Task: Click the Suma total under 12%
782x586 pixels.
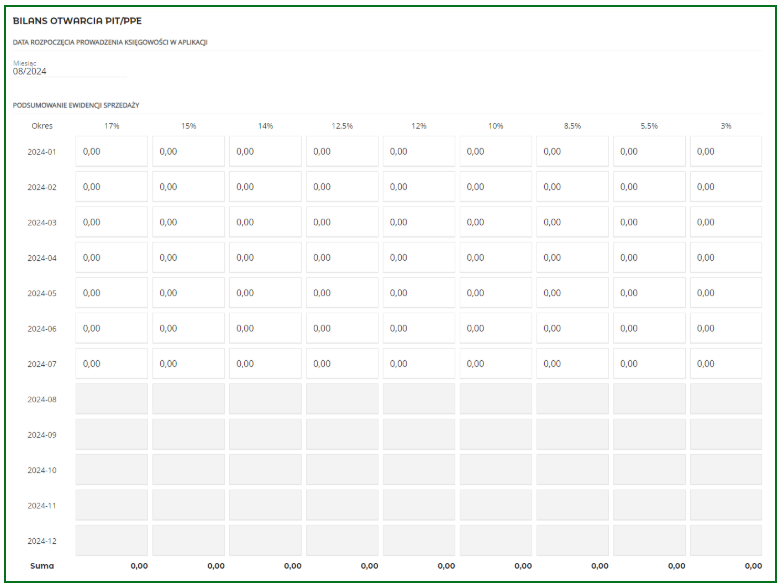Action: [x=446, y=566]
